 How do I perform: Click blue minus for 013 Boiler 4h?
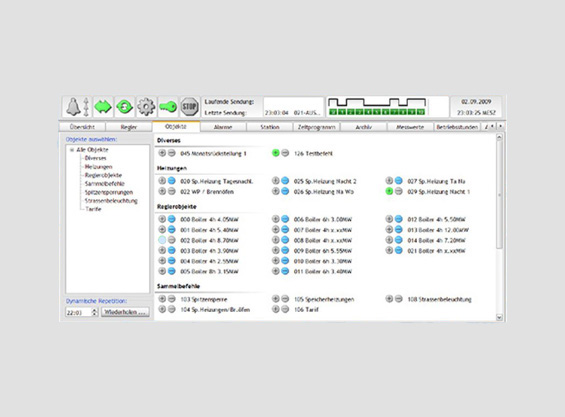coord(399,229)
